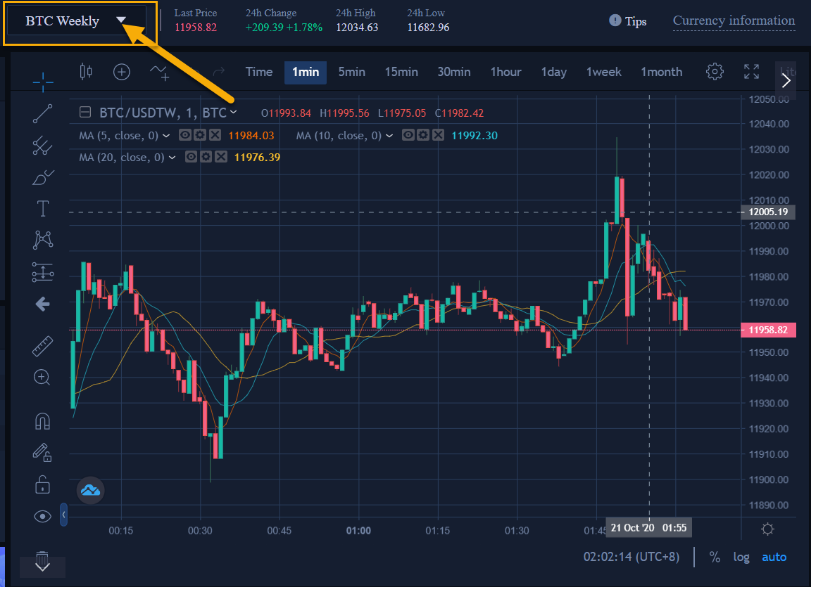
Task: Click the Tips label
Action: coord(636,21)
